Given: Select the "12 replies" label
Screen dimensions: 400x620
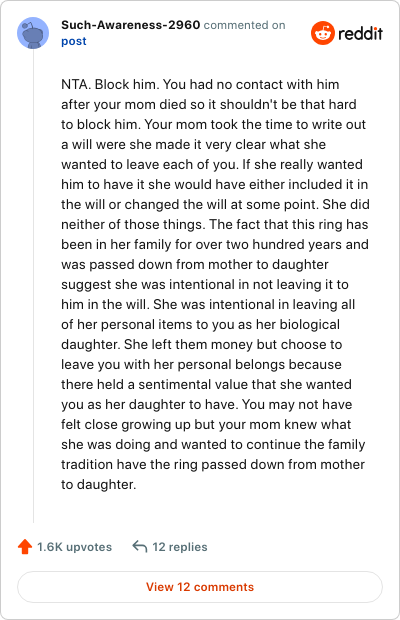Looking at the screenshot, I should (180, 547).
